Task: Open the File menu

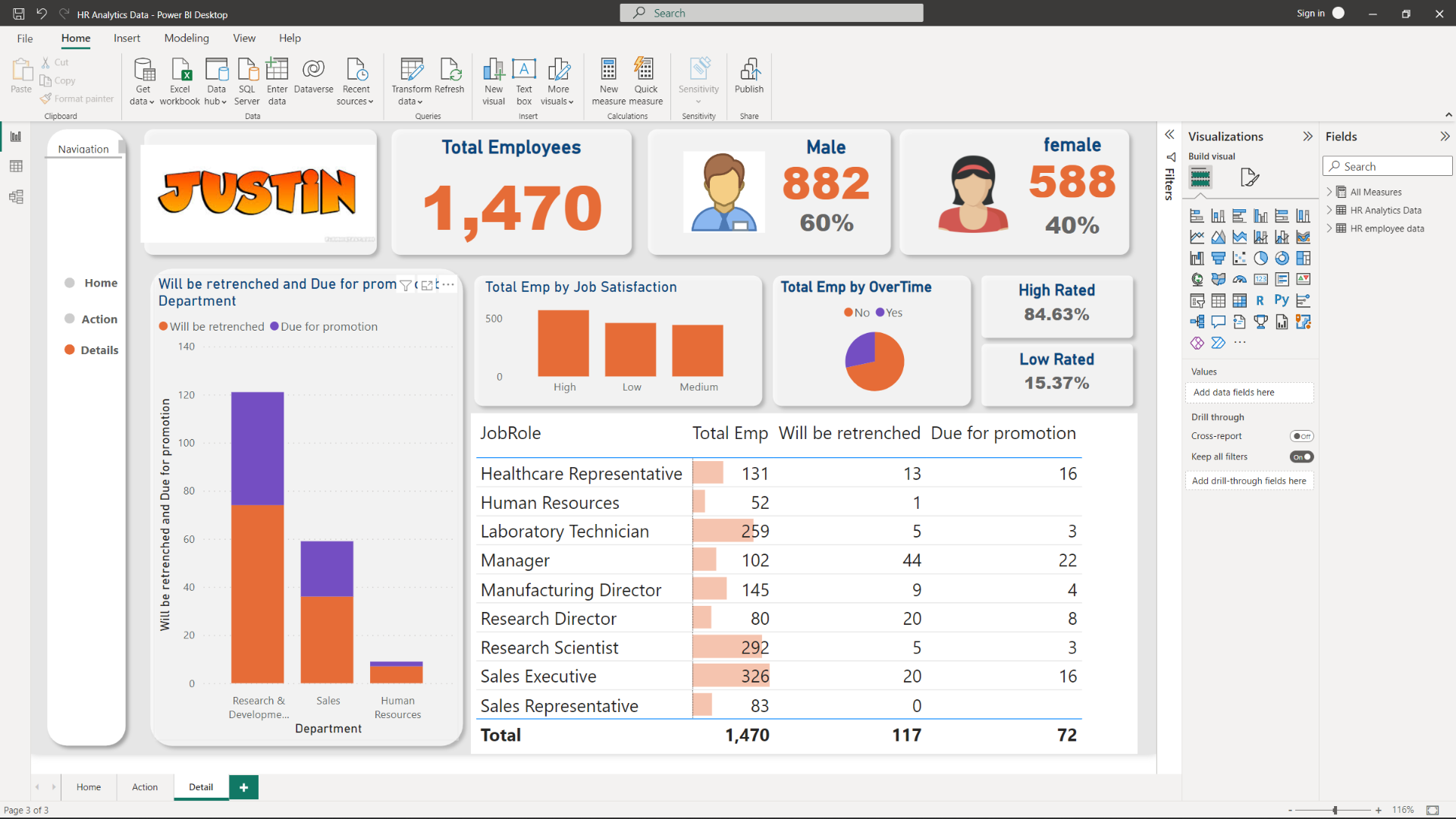Action: pos(25,38)
